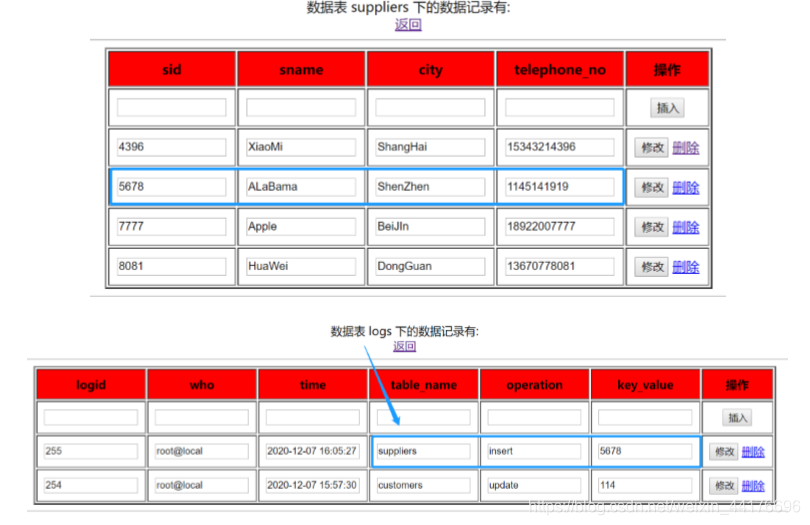Viewport: 810px width, 525px height.
Task: Click the 插入 button in suppliers table
Action: pos(667,108)
